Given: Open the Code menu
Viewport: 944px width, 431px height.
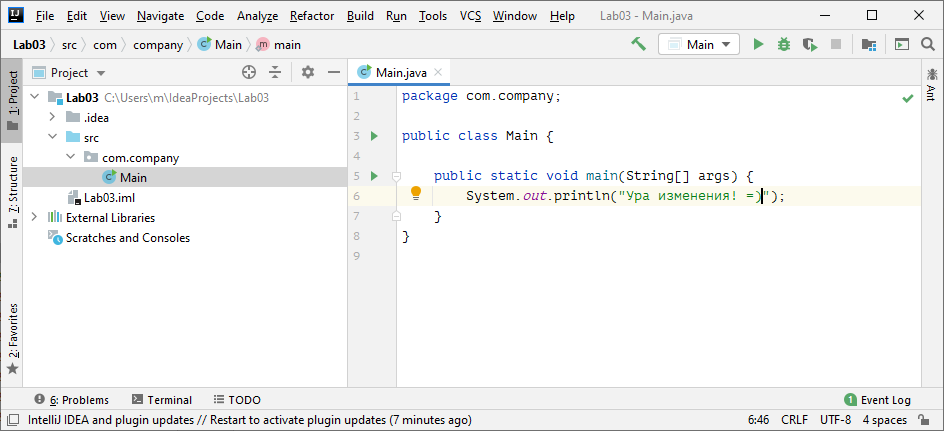Looking at the screenshot, I should pyautogui.click(x=210, y=16).
